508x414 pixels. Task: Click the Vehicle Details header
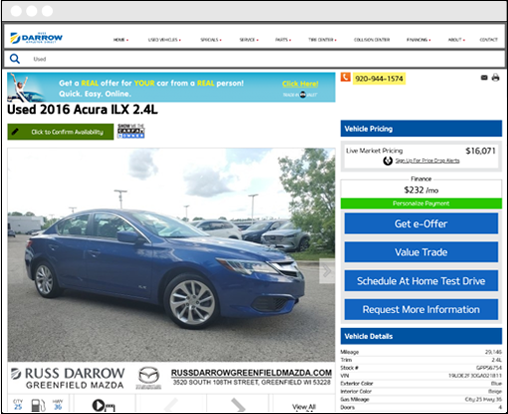pos(421,336)
